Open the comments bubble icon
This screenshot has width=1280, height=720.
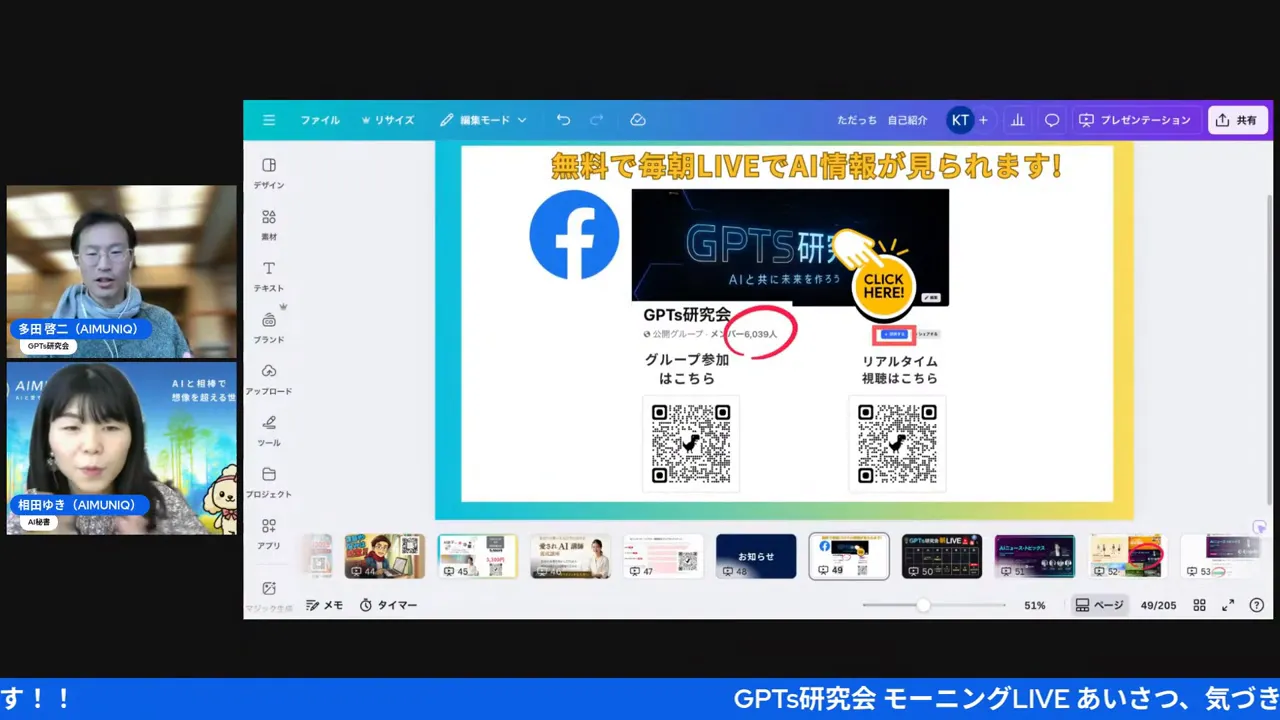(1051, 120)
